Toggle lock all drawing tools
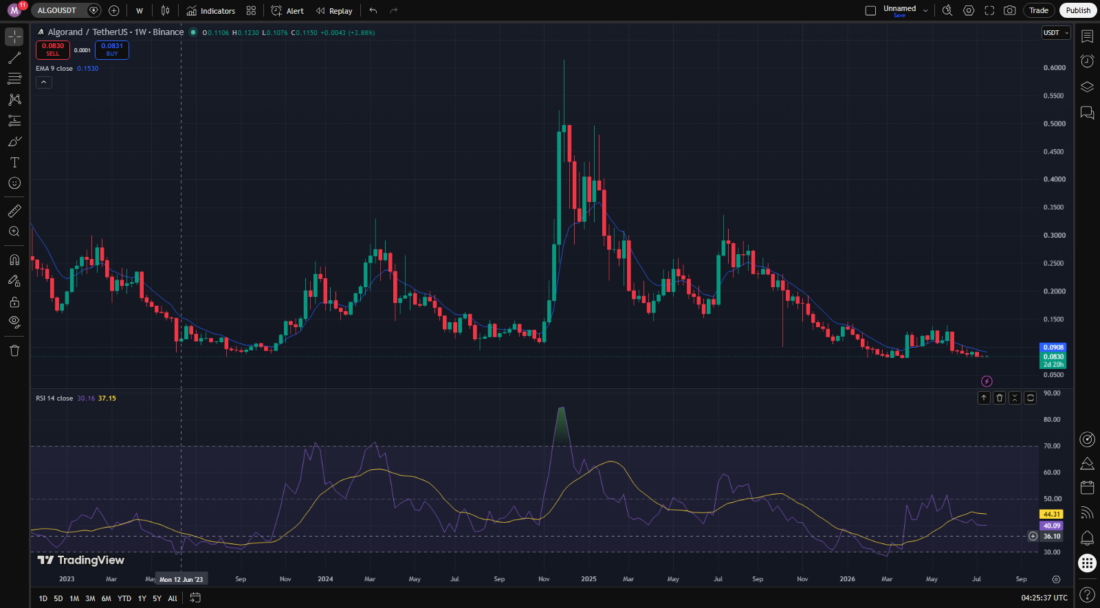1100x608 pixels. click(15, 302)
